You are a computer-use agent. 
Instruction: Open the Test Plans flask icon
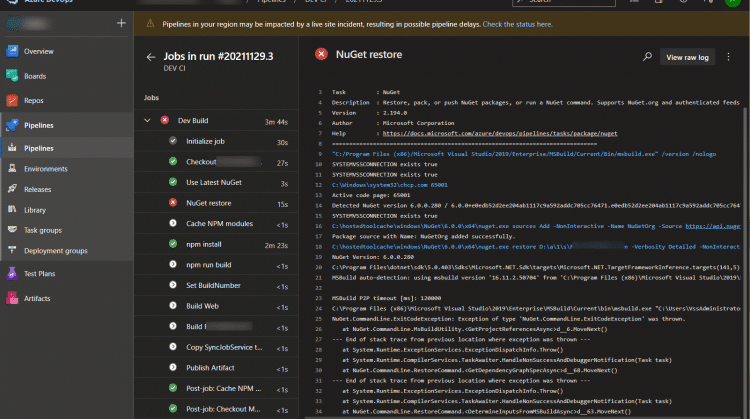point(12,274)
